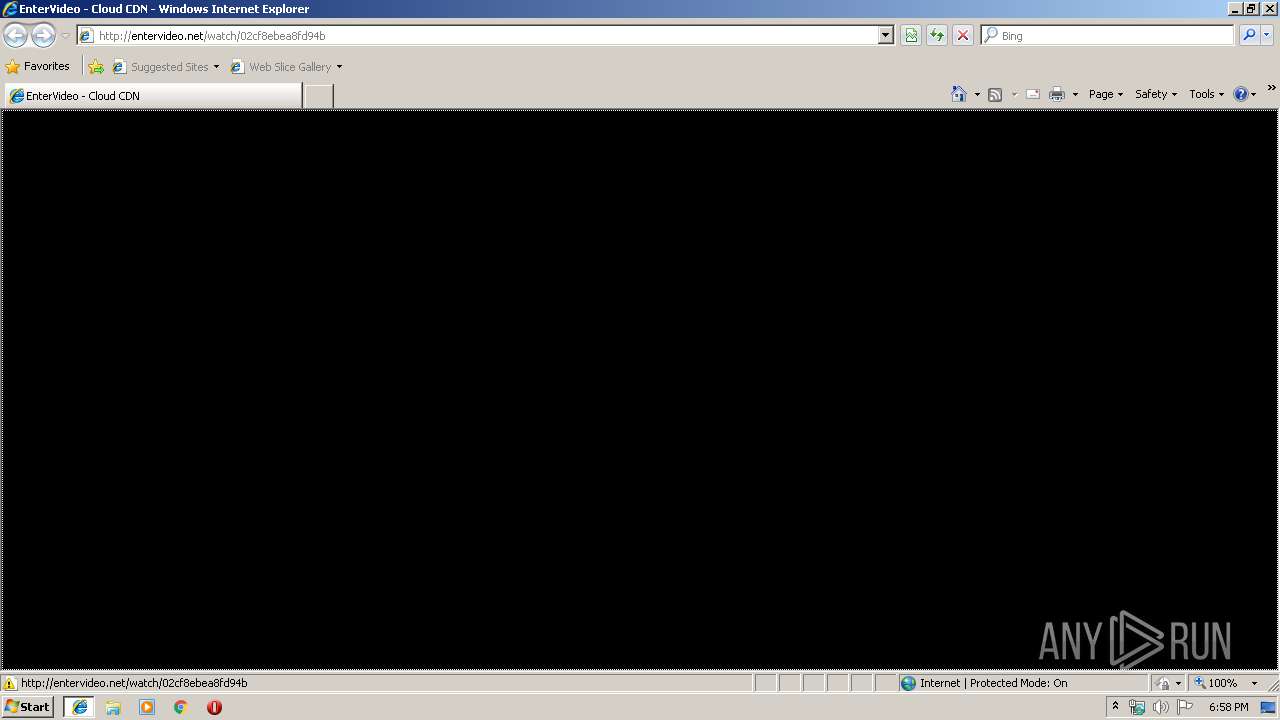Click the red Opera taskbar icon
This screenshot has height=720, width=1280.
214,707
